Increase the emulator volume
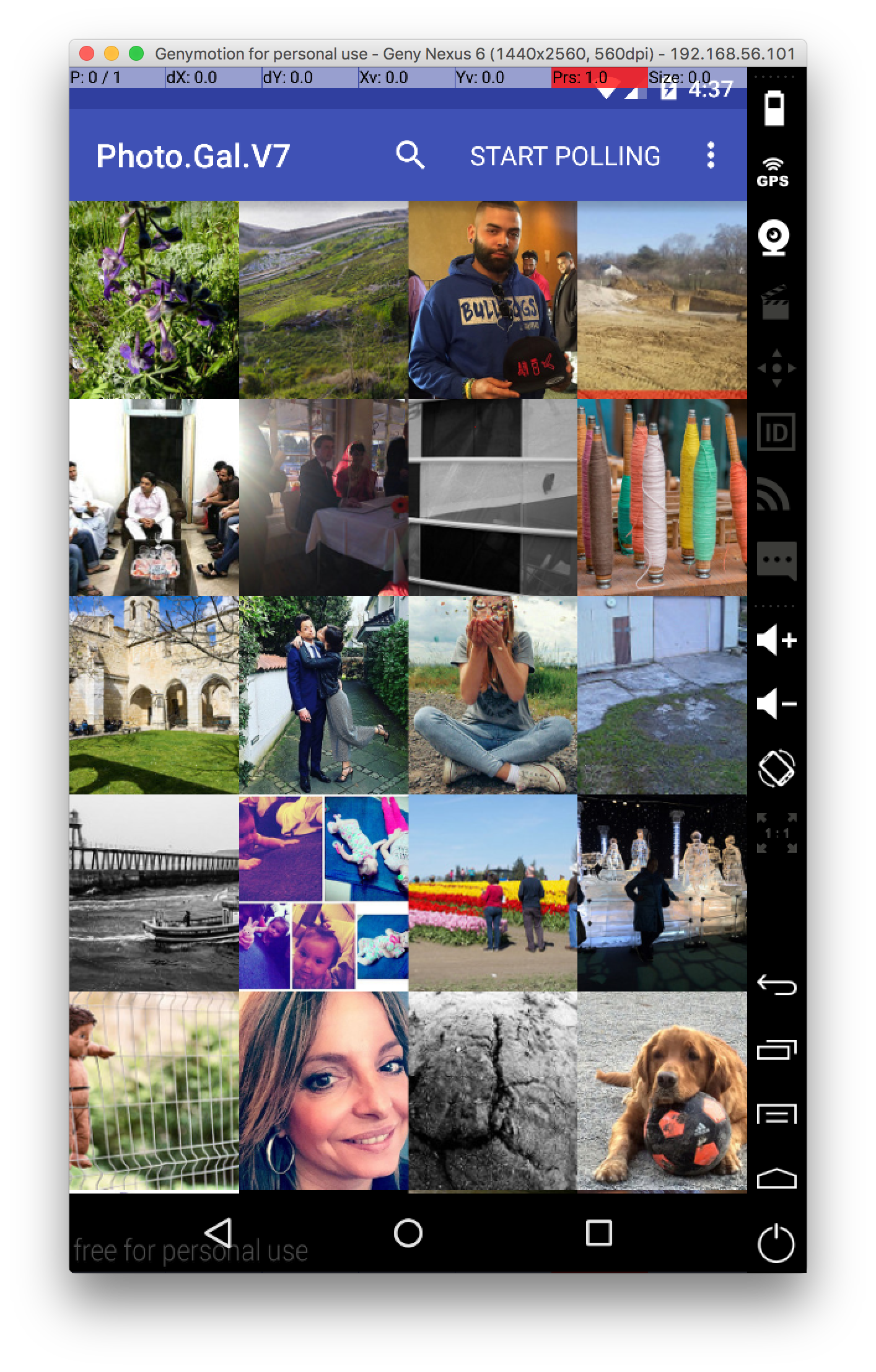 (776, 640)
